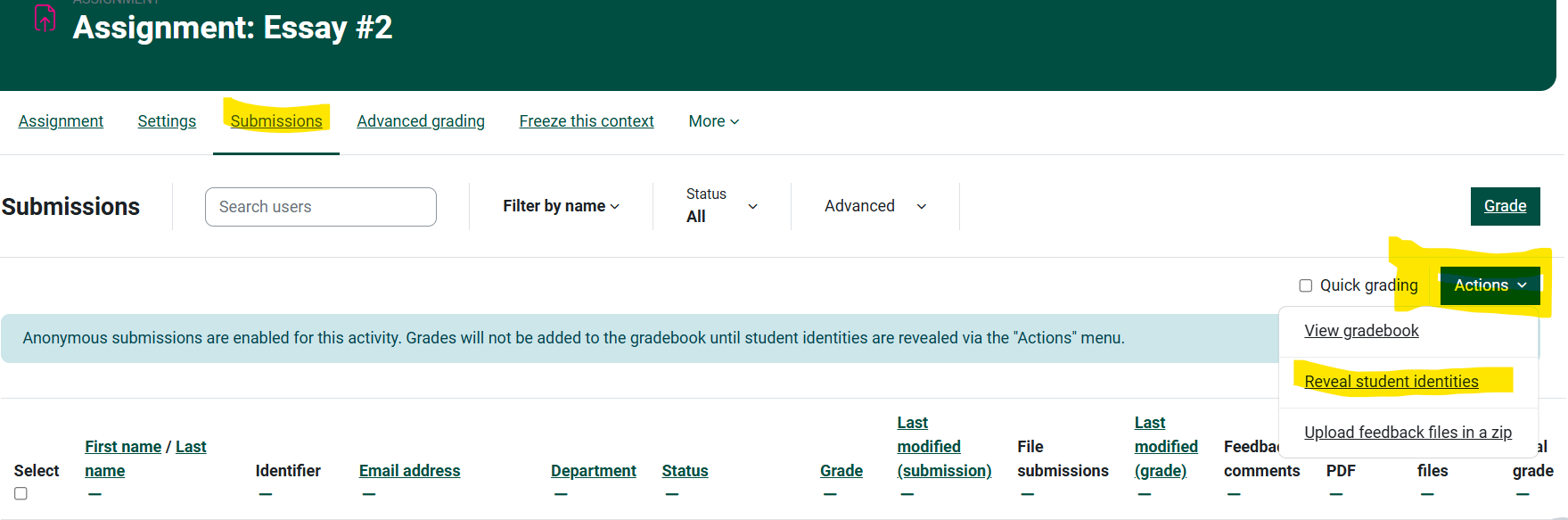This screenshot has width=1568, height=520.
Task: Click in the Search users field
Action: pyautogui.click(x=320, y=207)
